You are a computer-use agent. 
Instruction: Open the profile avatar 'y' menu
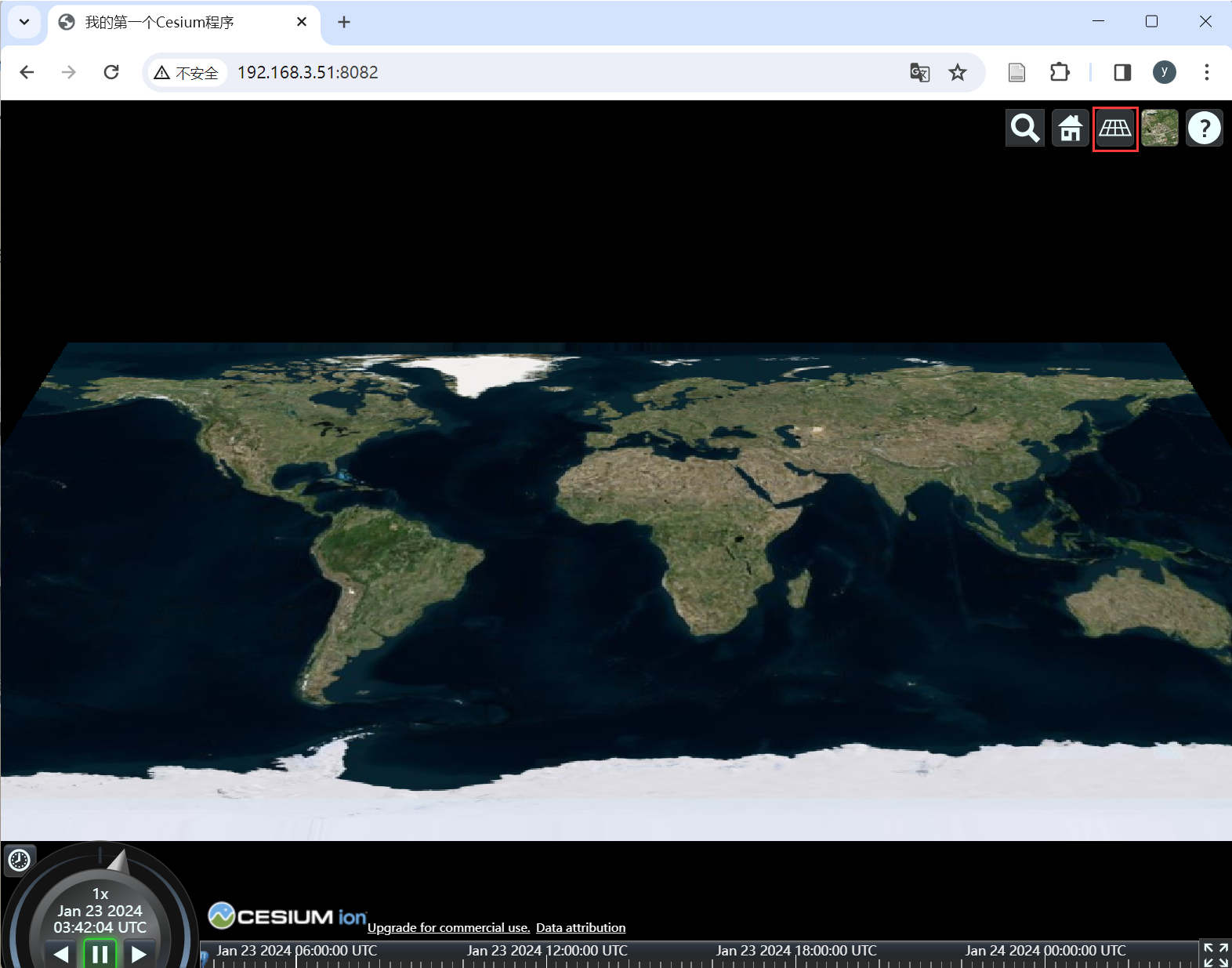click(1165, 72)
